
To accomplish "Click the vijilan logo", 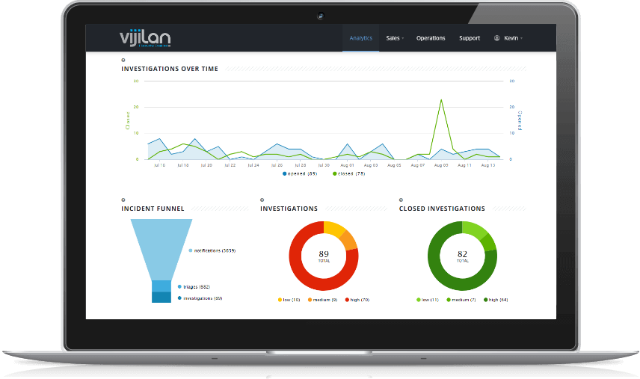I will click(145, 38).
